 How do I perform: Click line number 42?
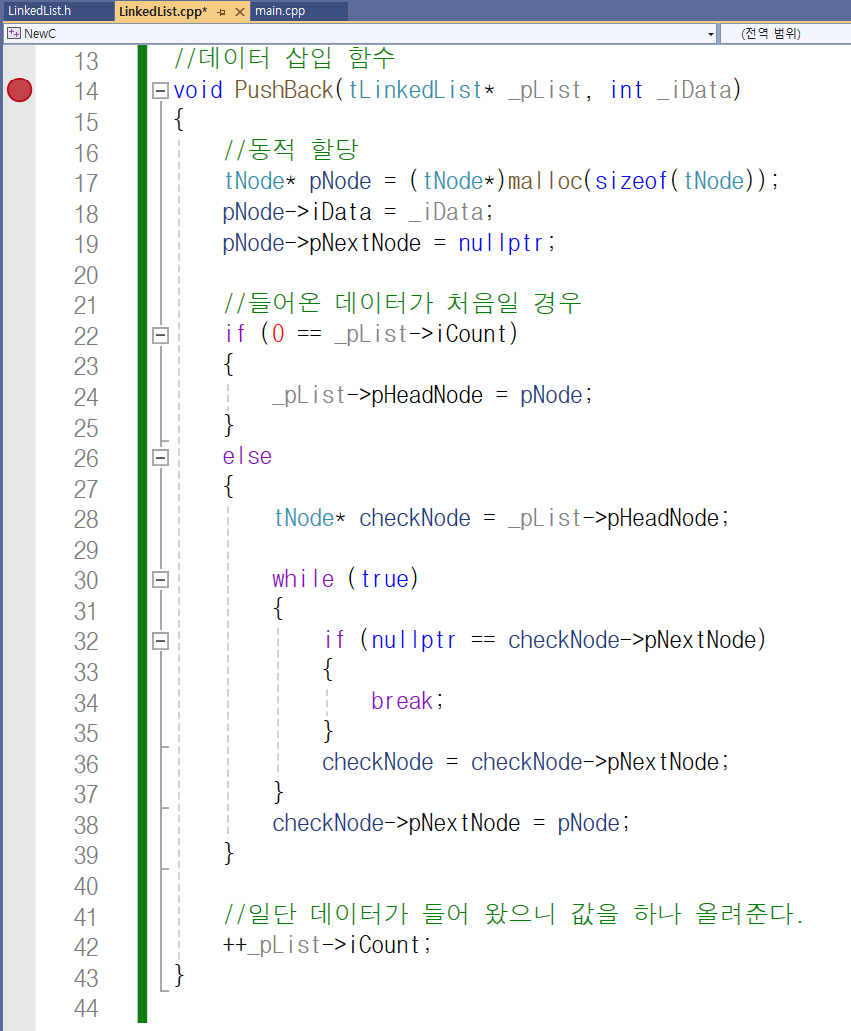pyautogui.click(x=86, y=947)
